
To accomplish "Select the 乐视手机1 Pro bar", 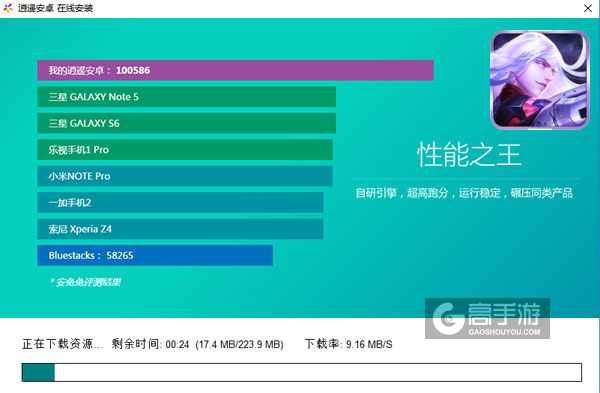I will point(185,150).
